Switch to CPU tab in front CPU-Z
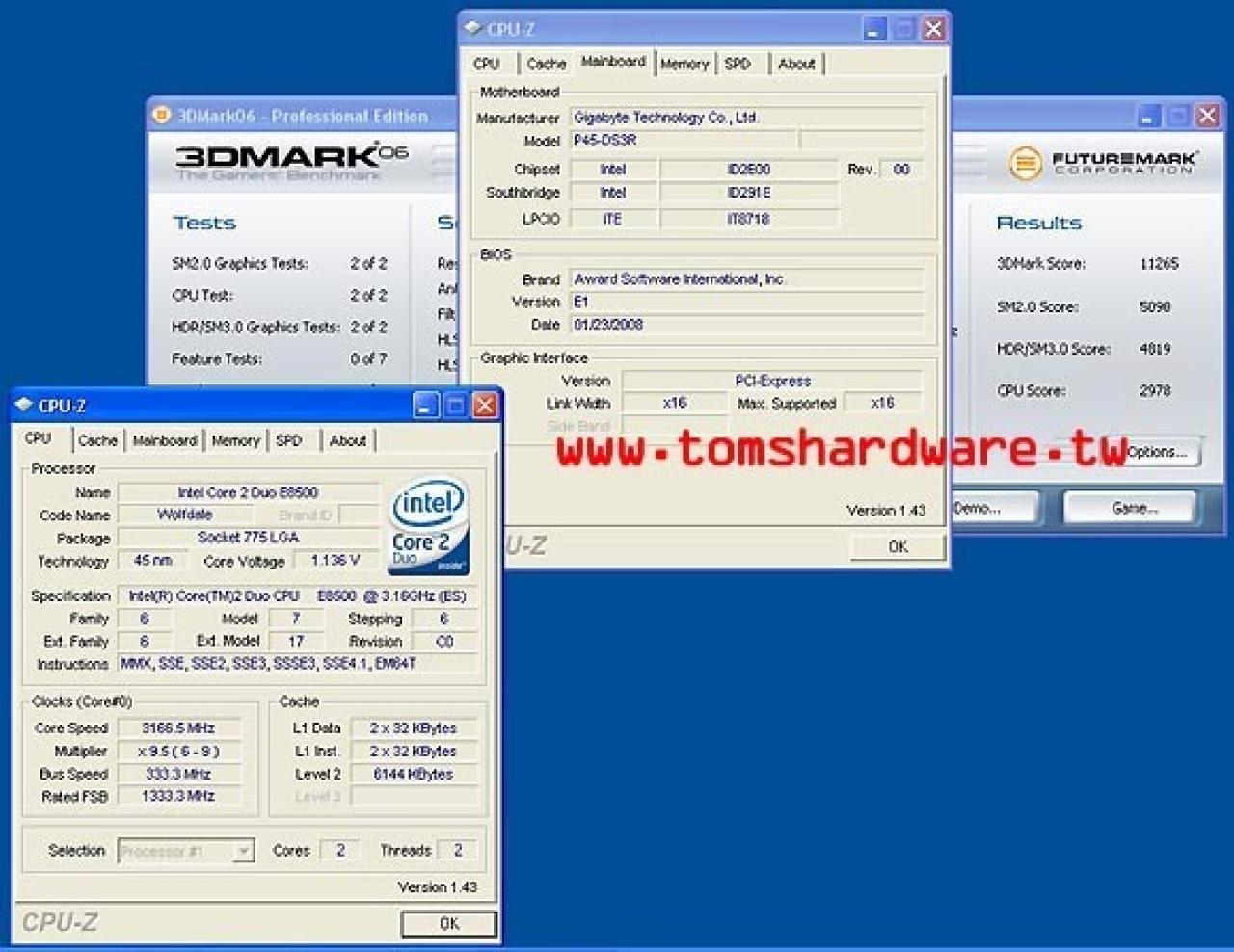 tap(39, 438)
